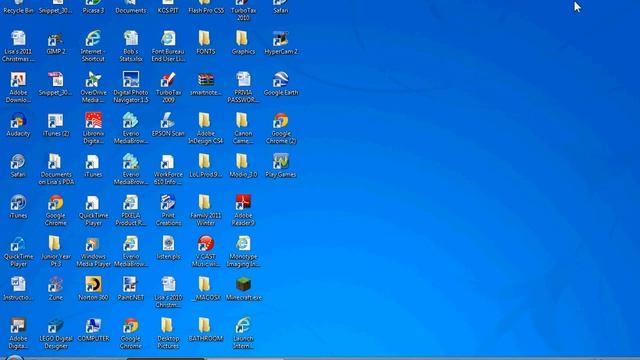This screenshot has width=640, height=360.
Task: Open the listen.pls playlist file
Action: (168, 248)
